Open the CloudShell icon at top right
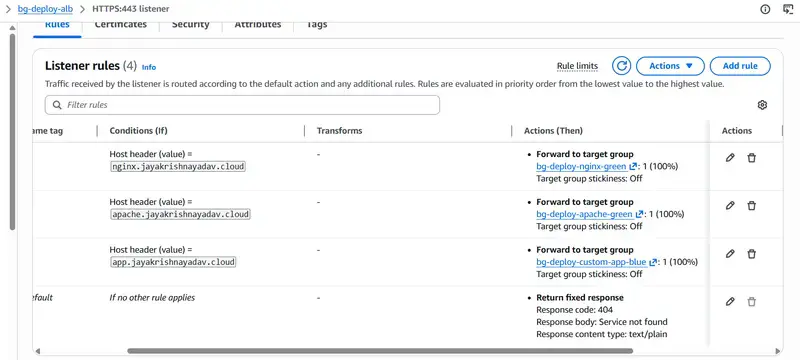The height and width of the screenshot is (360, 800). tap(788, 9)
